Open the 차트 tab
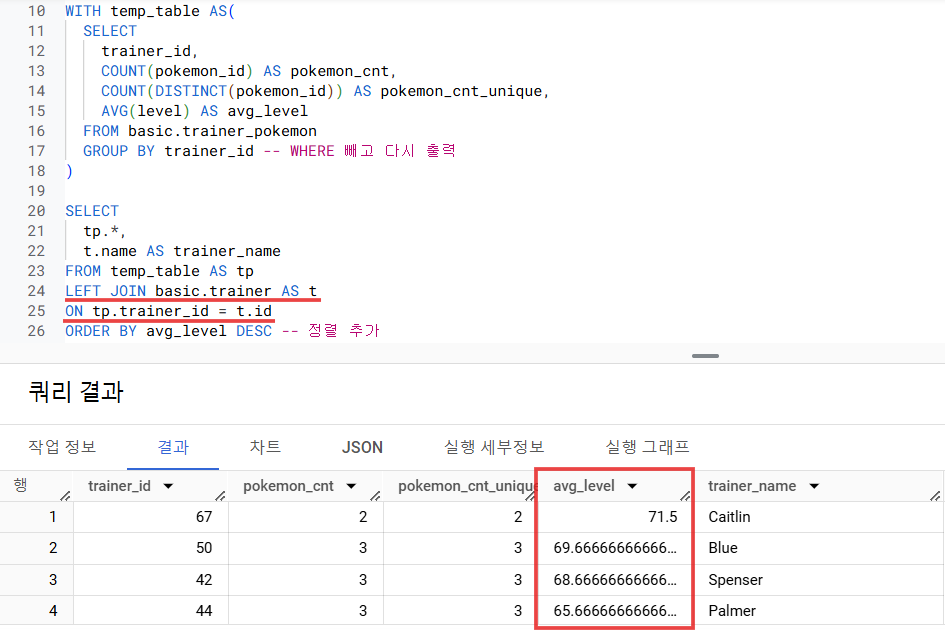Screen dimensions: 945x630 pyautogui.click(x=265, y=447)
